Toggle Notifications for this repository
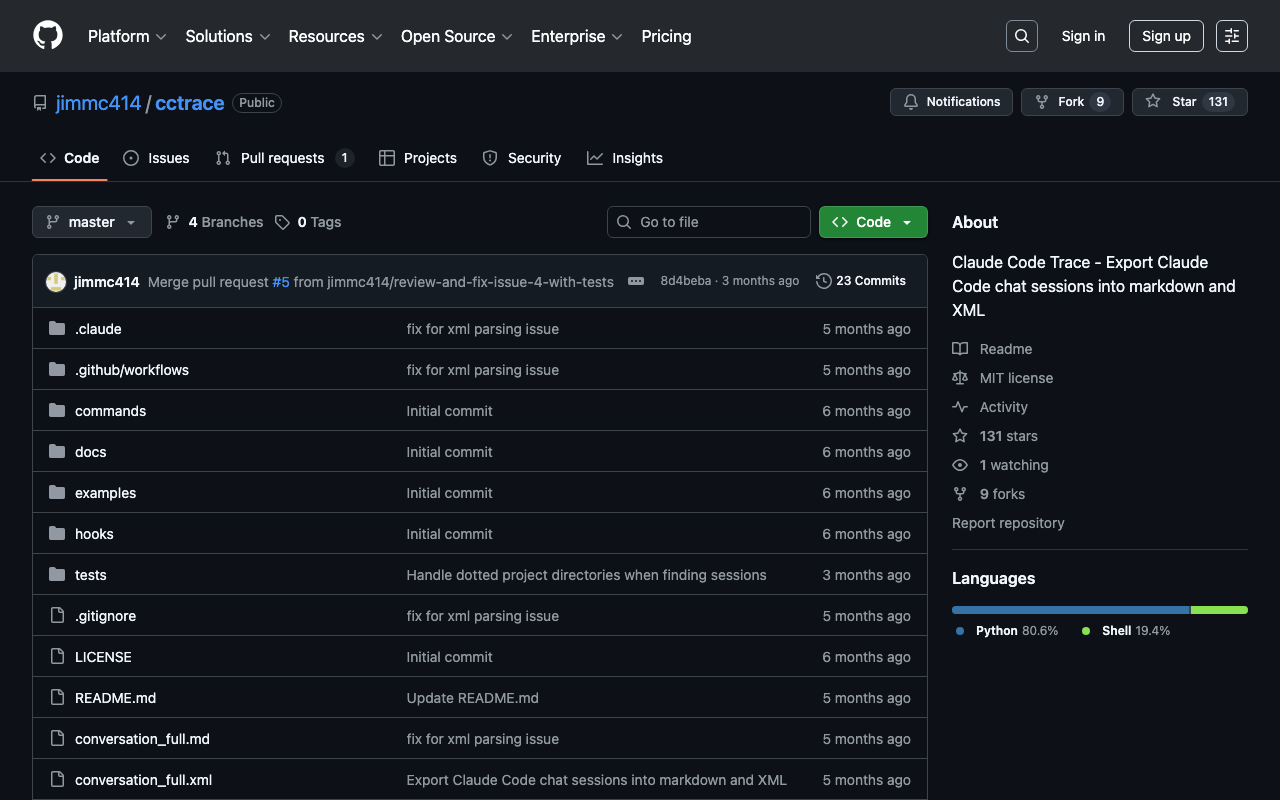 [x=951, y=102]
